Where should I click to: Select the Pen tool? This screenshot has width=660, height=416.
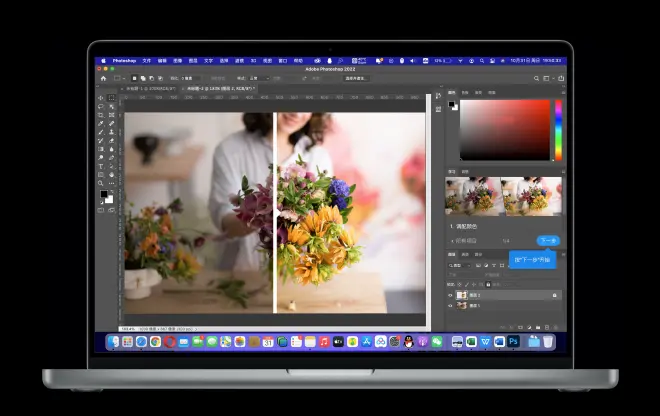(x=112, y=157)
